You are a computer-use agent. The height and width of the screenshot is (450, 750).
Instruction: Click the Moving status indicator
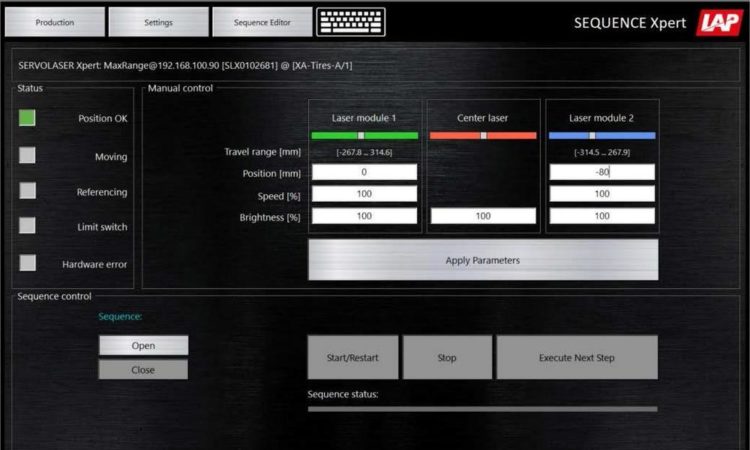pyautogui.click(x=27, y=155)
